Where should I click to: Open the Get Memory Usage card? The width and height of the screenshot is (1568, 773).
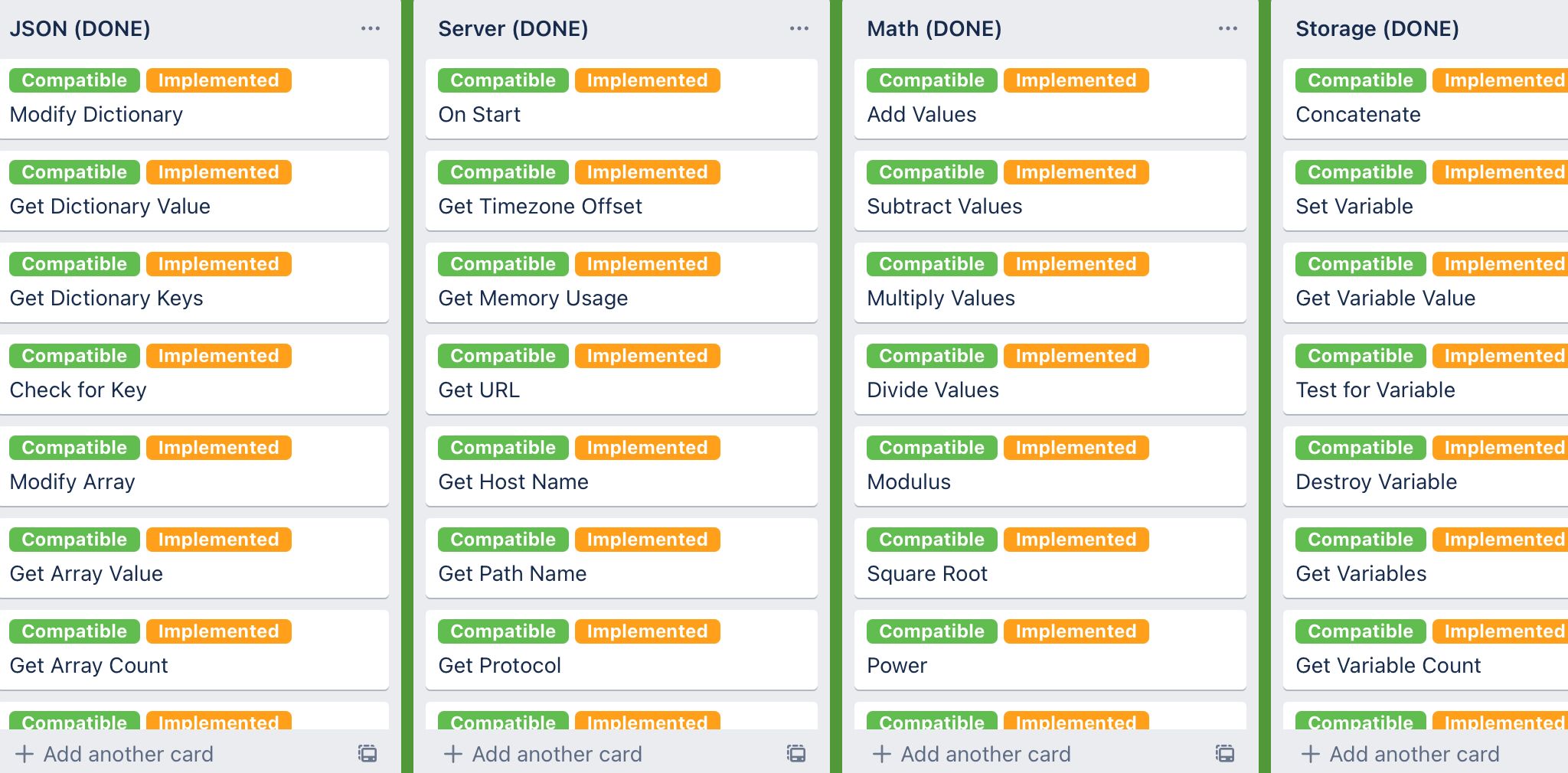pos(533,298)
